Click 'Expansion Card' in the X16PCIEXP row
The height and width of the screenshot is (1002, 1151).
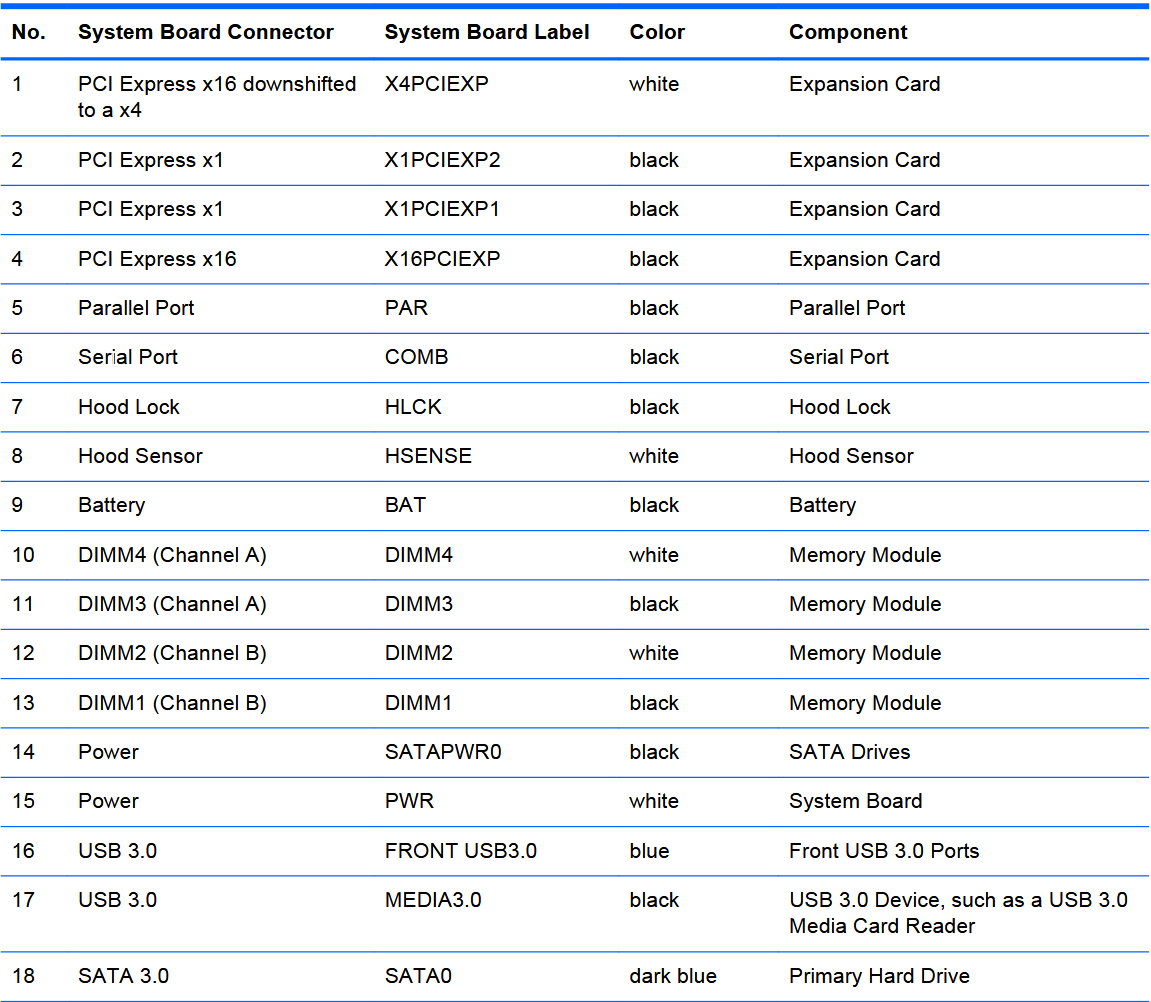(865, 259)
